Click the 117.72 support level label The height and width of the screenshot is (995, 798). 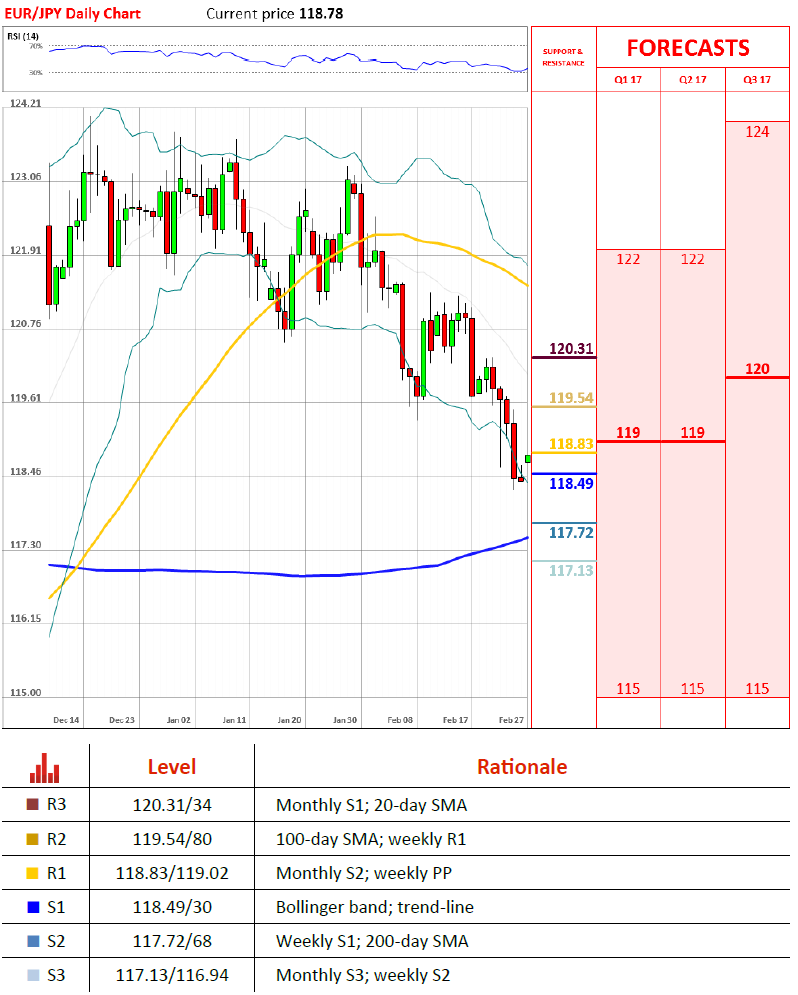point(571,532)
